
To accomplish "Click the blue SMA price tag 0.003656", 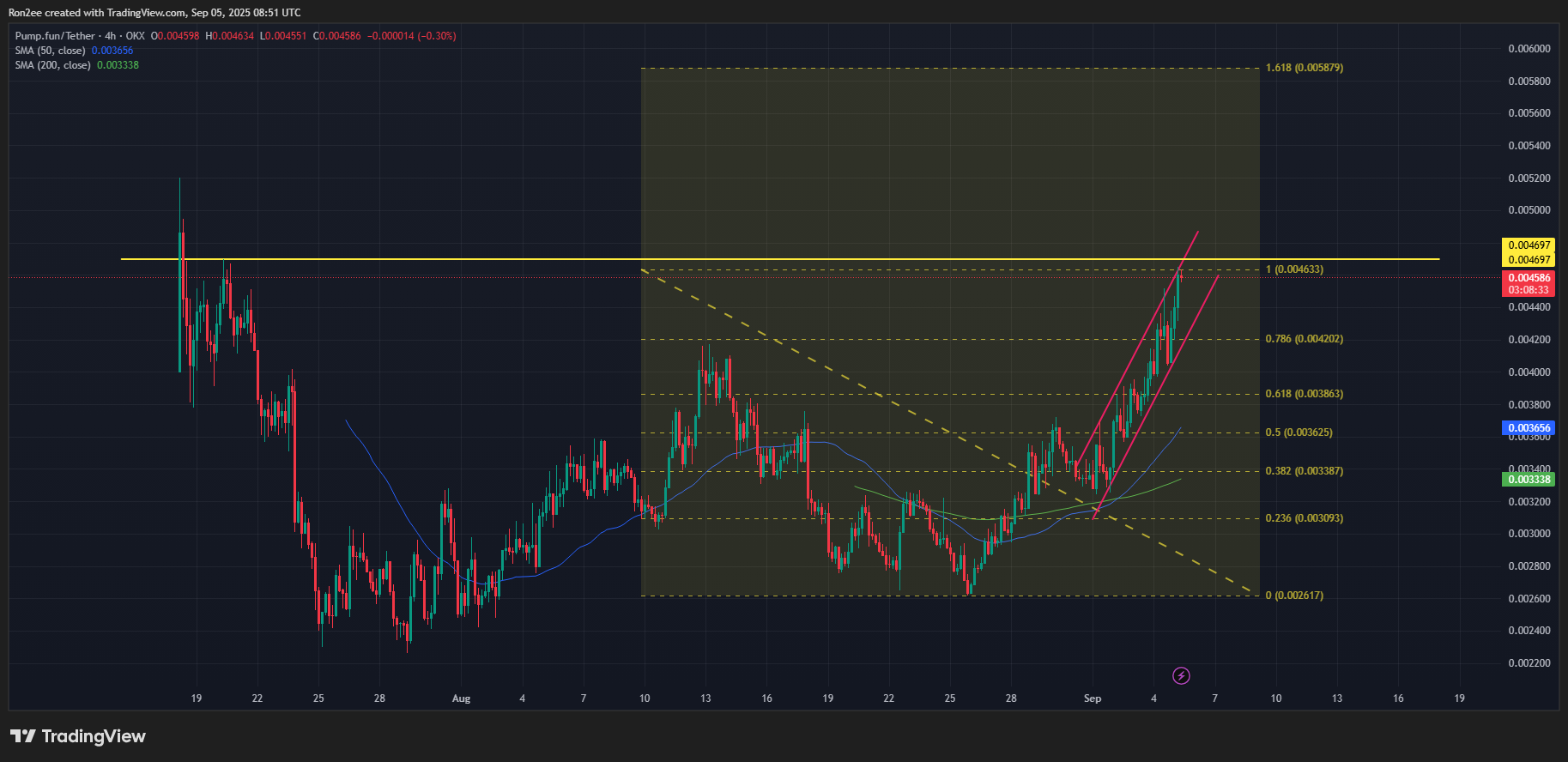I will tap(1529, 428).
